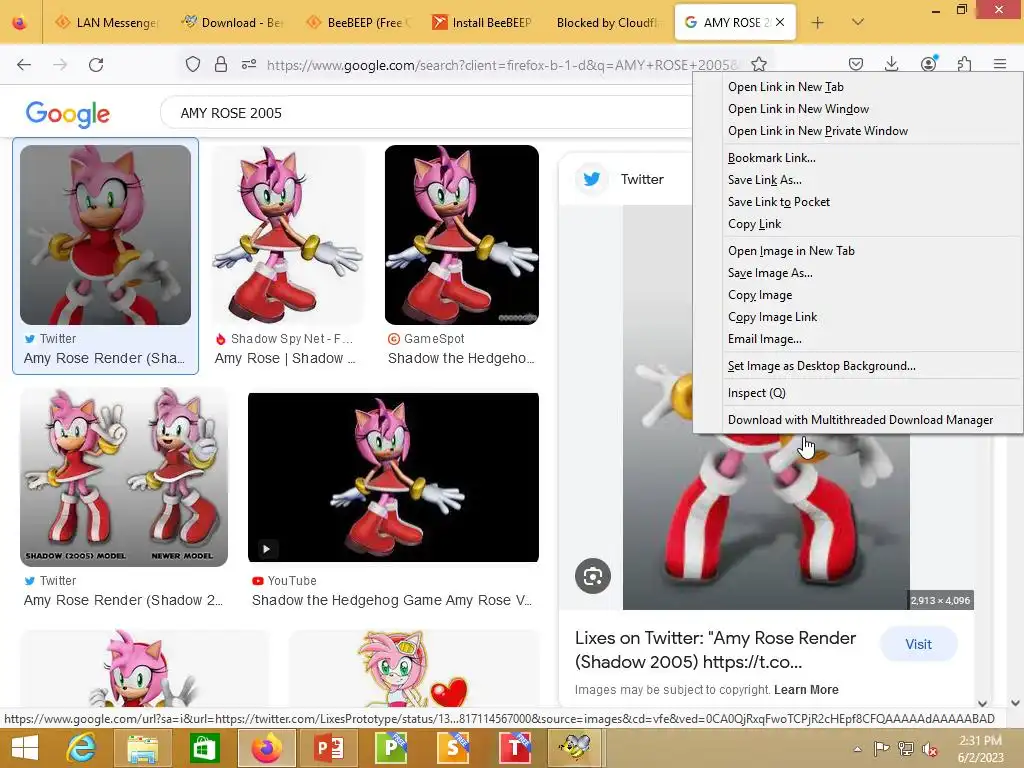Viewport: 1024px width, 768px height.
Task: Close the AMY ROSE tab
Action: pyautogui.click(x=780, y=22)
